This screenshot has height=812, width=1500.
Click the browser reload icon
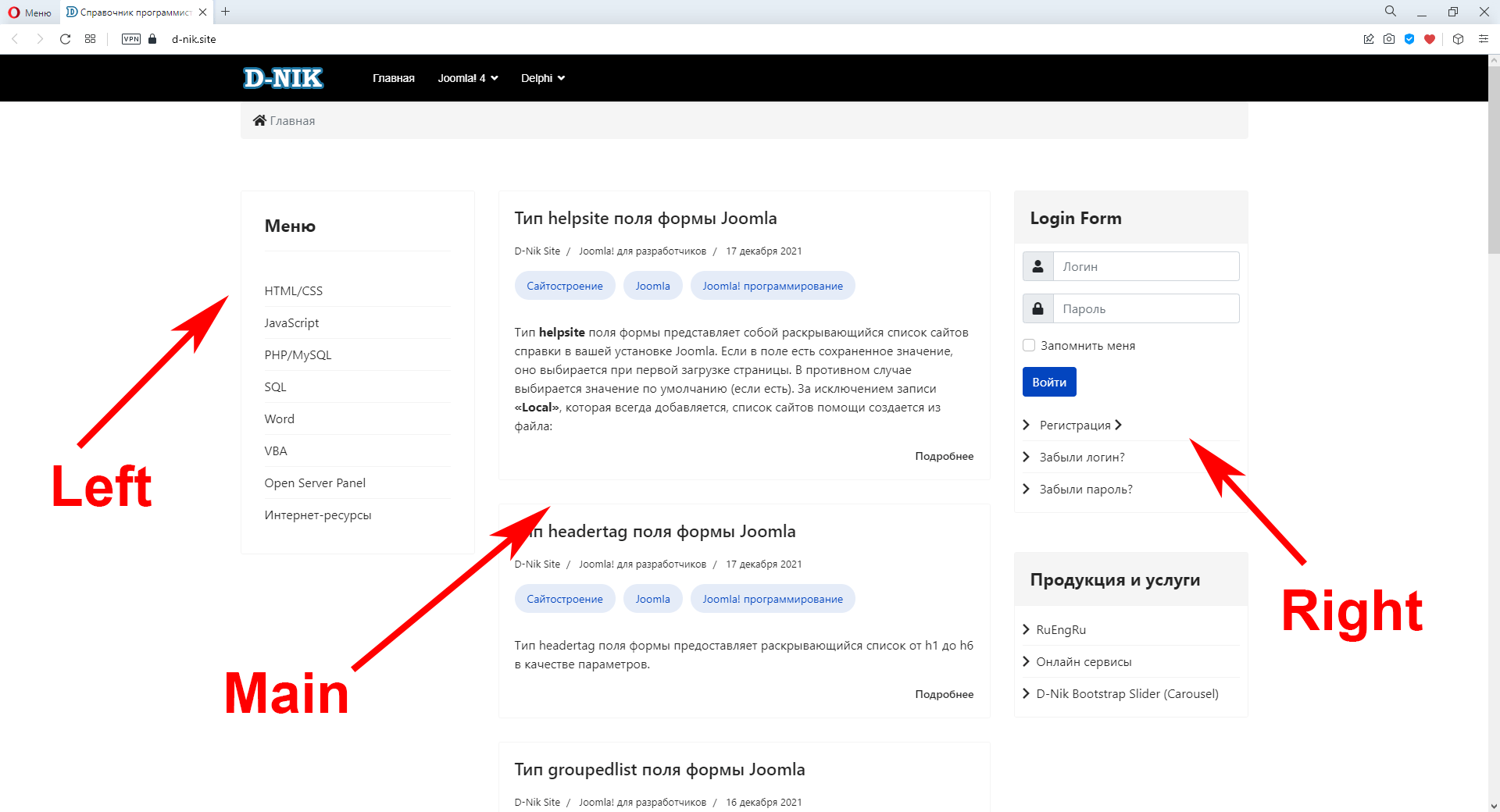click(x=65, y=39)
